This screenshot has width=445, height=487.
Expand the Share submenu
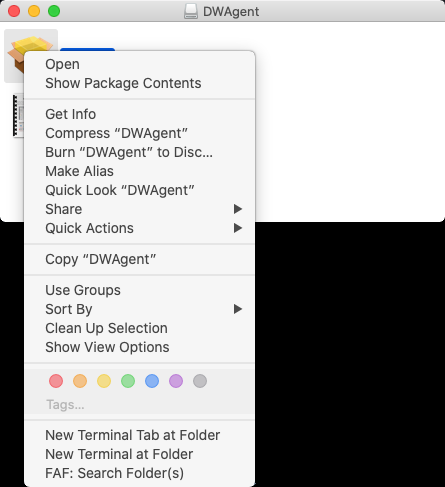coord(140,209)
